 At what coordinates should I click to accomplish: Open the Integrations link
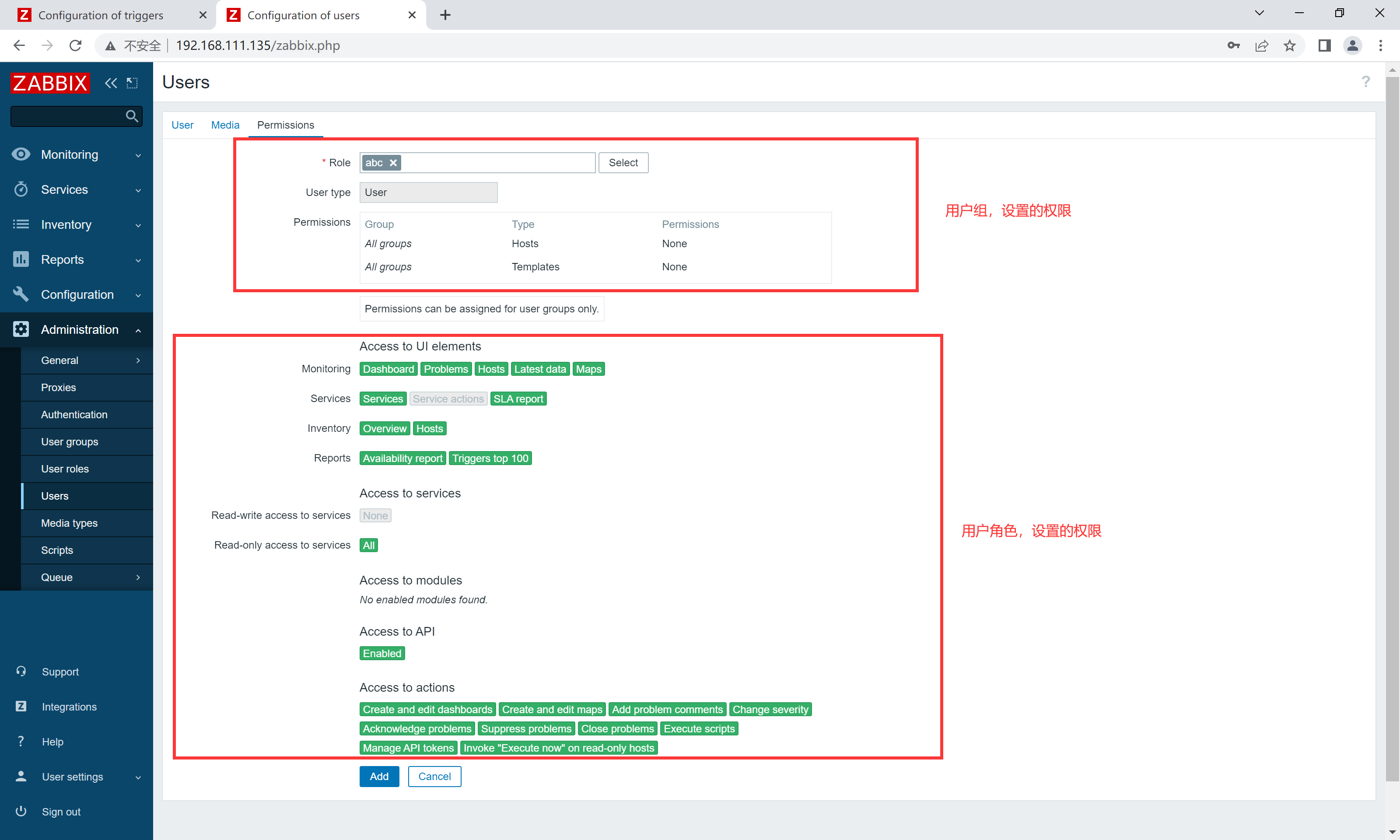pyautogui.click(x=69, y=707)
